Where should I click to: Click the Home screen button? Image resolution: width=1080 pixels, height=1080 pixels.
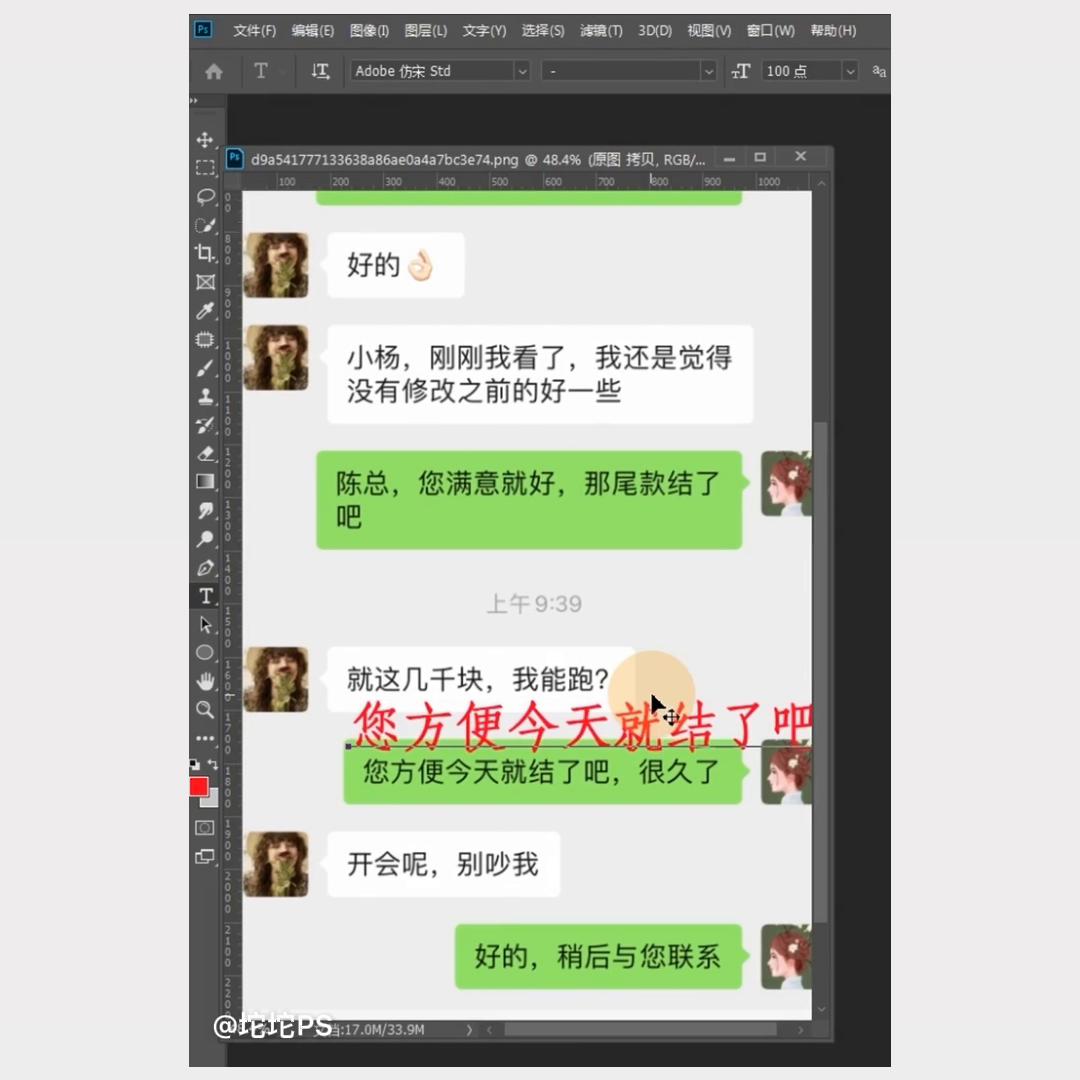211,71
